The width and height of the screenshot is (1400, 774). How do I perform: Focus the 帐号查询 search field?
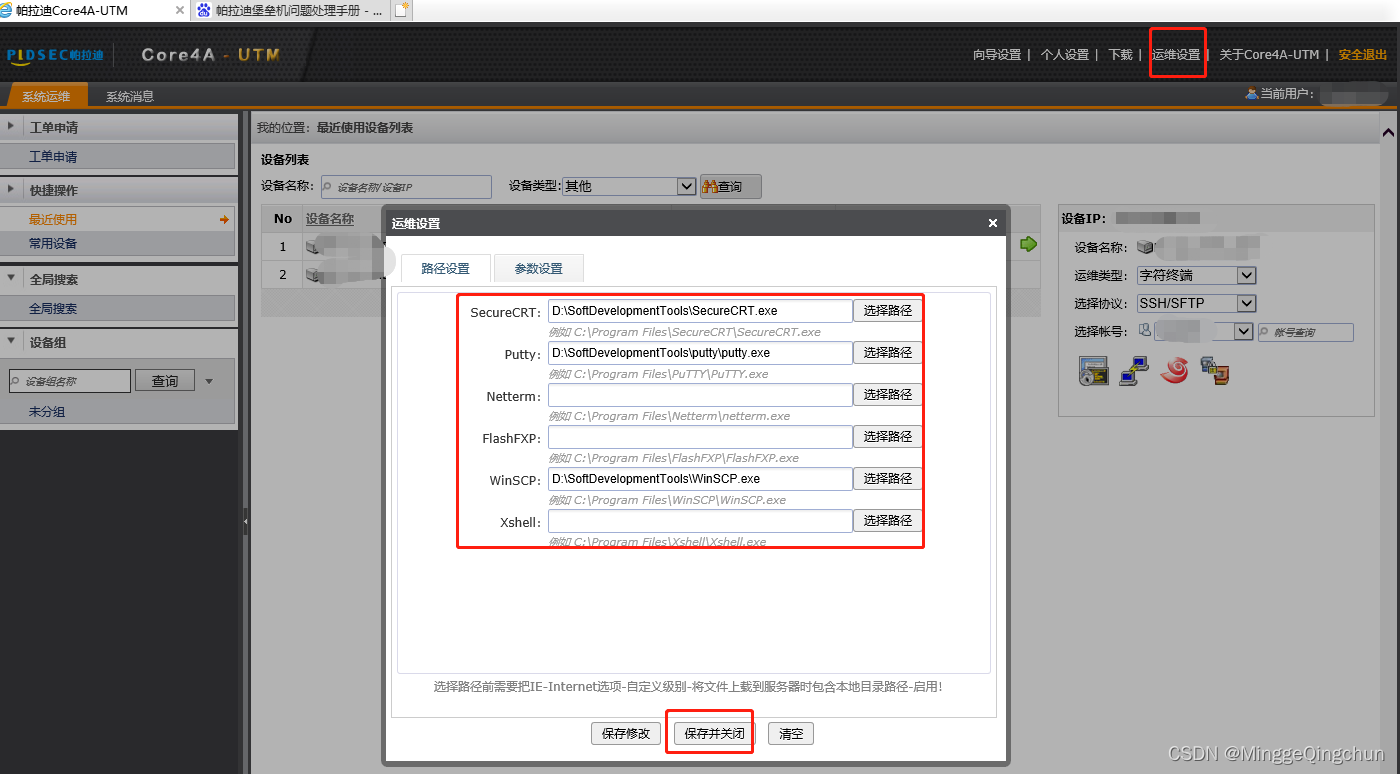point(1306,332)
